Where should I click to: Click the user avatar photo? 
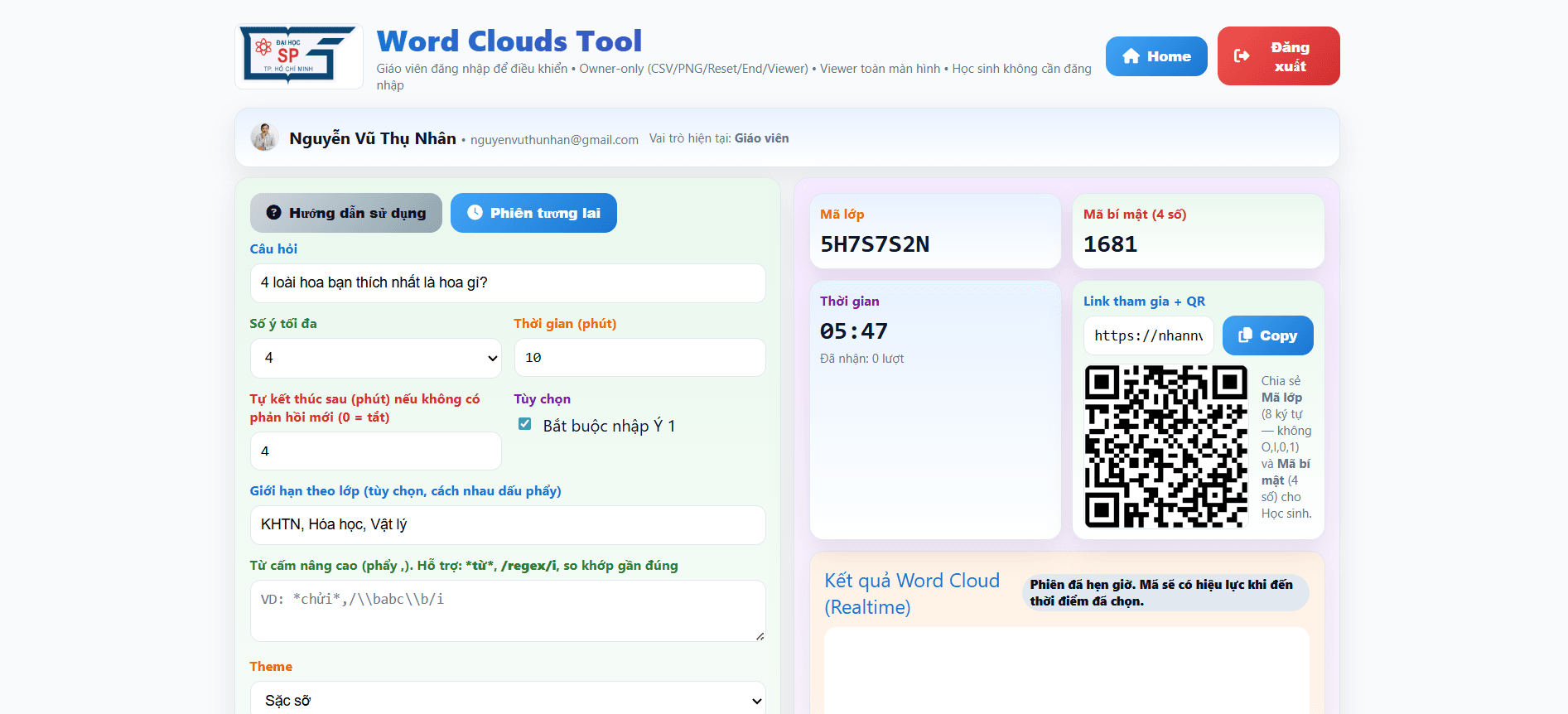point(264,137)
